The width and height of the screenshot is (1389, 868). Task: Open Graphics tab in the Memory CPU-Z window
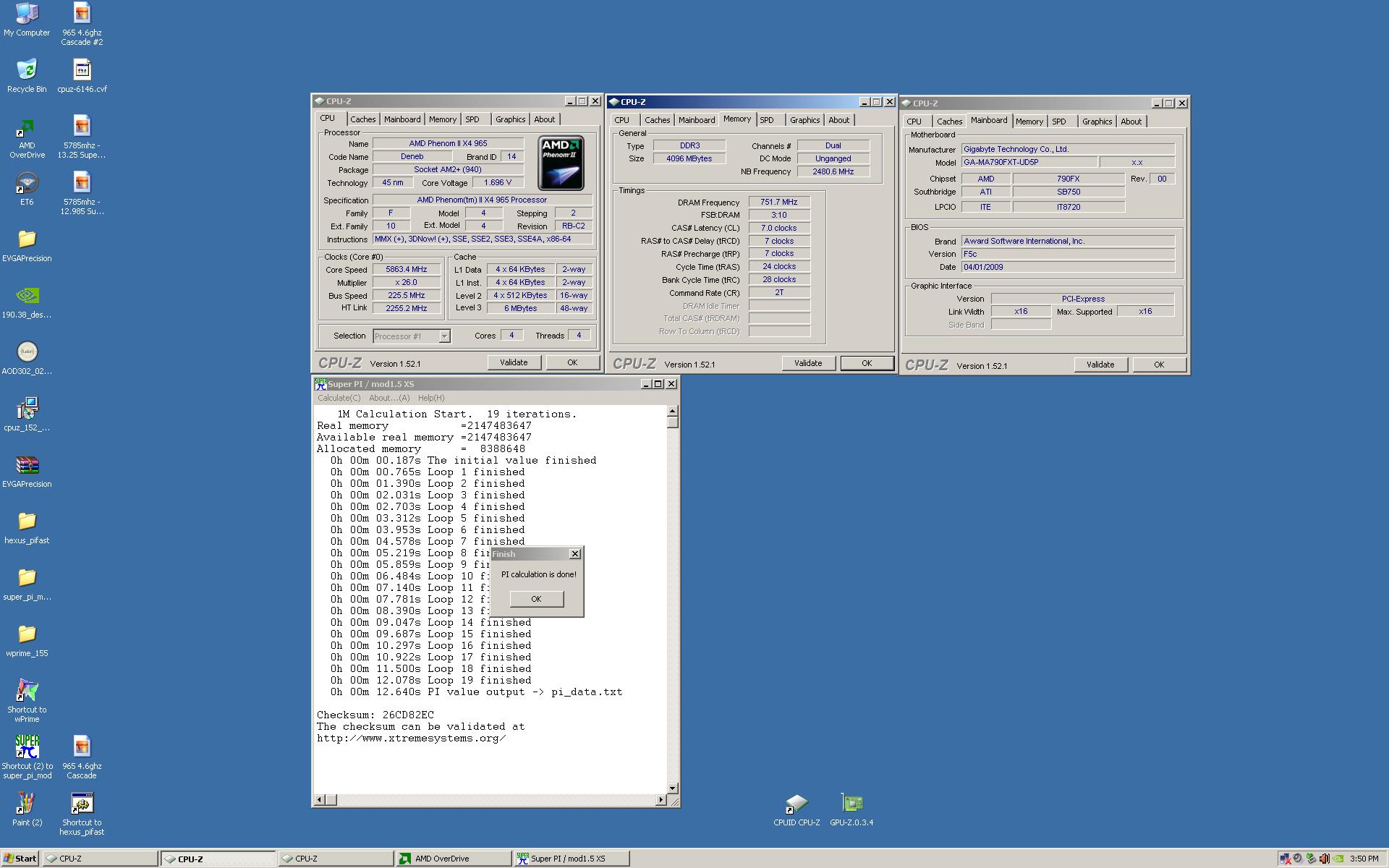pos(804,120)
